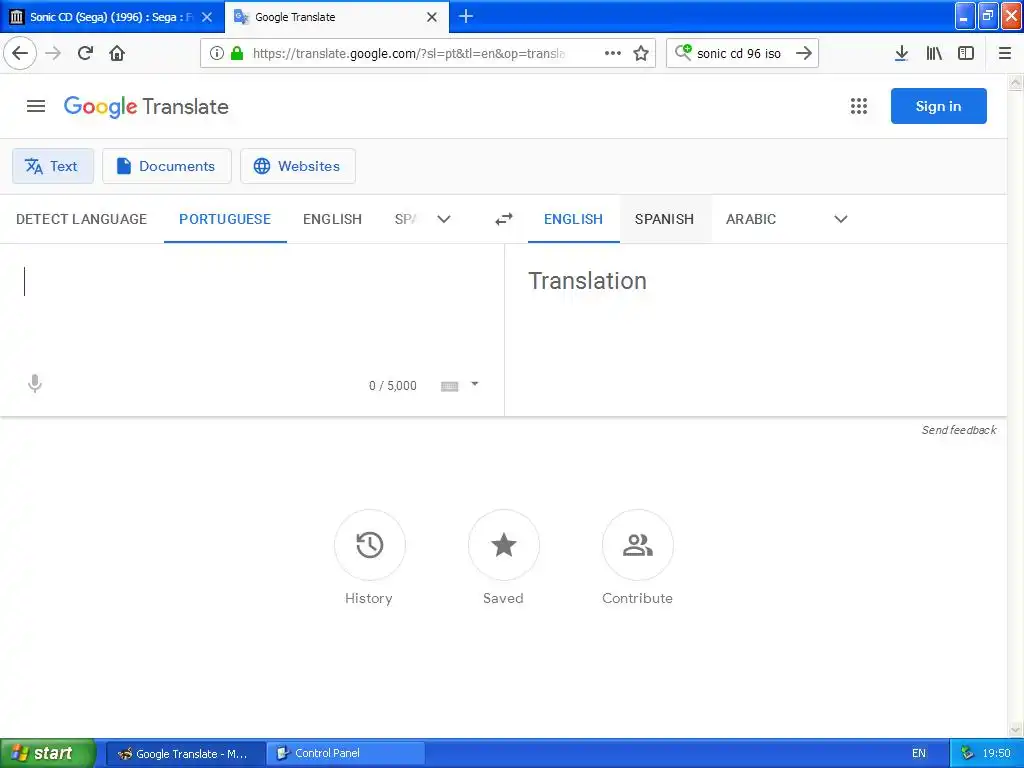Close the Google Translate tab
1024x768 pixels.
click(x=432, y=17)
